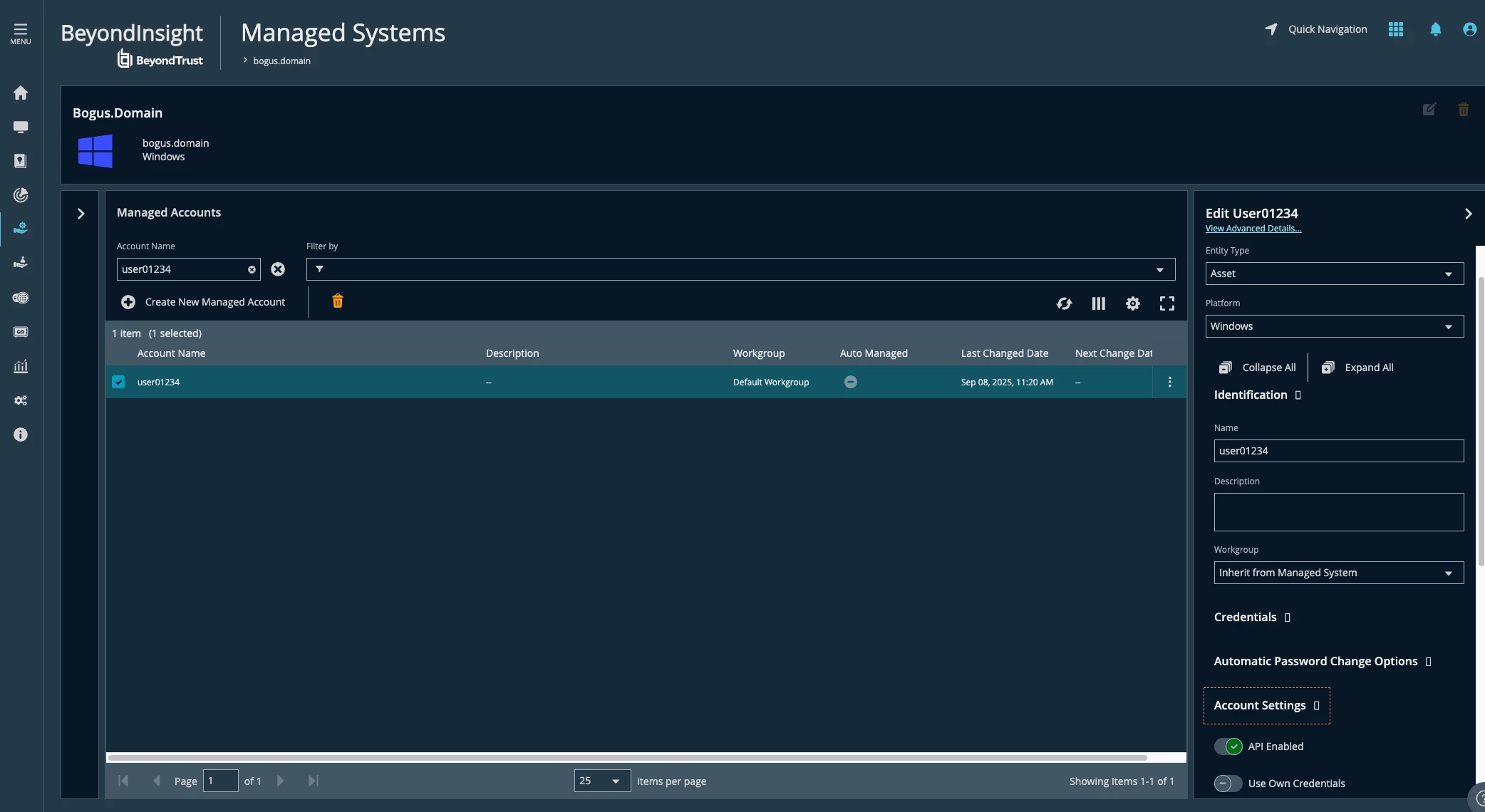
Task: Sort by Account Name column header
Action: (x=171, y=353)
